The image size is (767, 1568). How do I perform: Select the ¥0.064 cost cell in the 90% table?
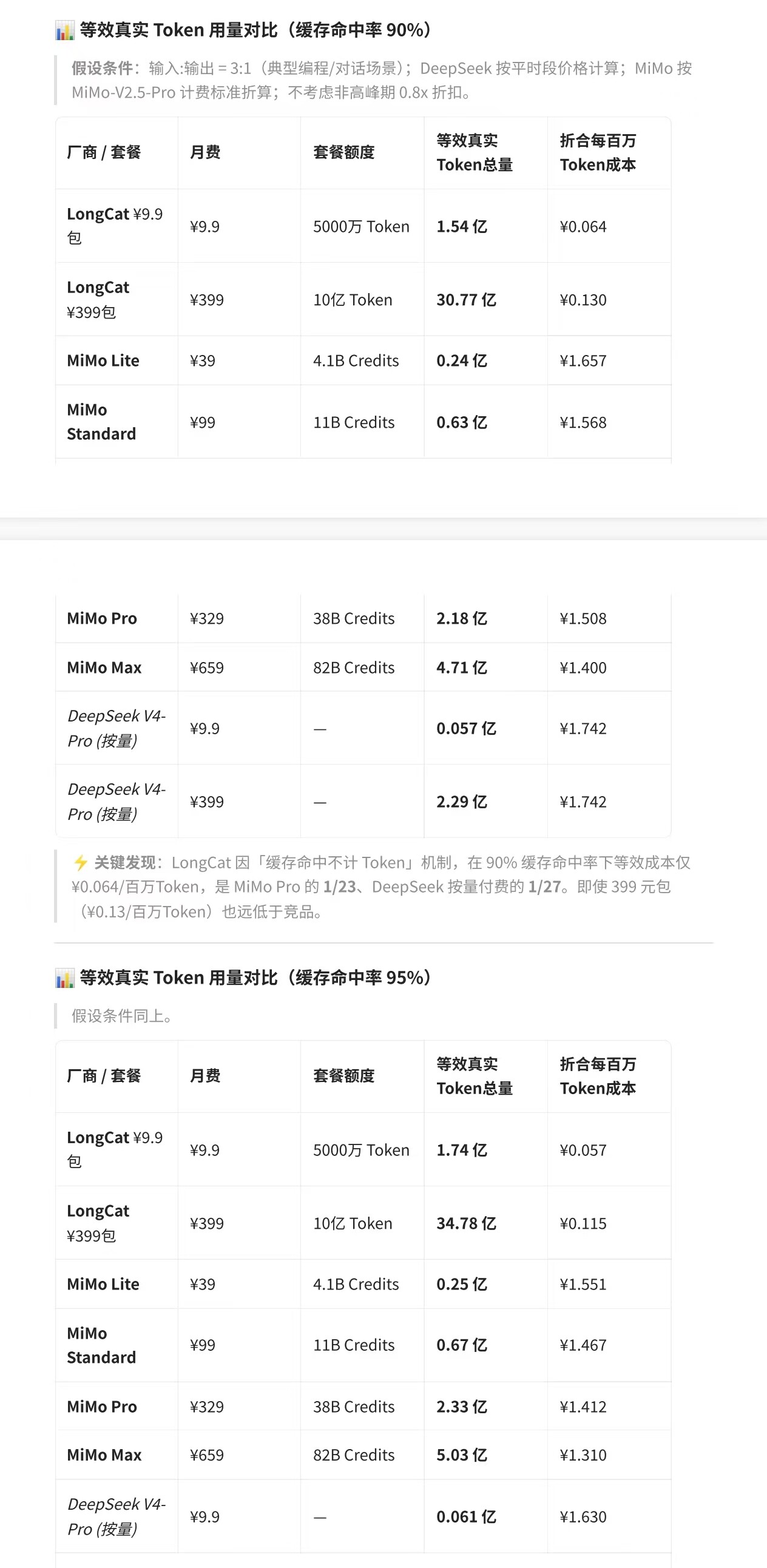coord(583,226)
